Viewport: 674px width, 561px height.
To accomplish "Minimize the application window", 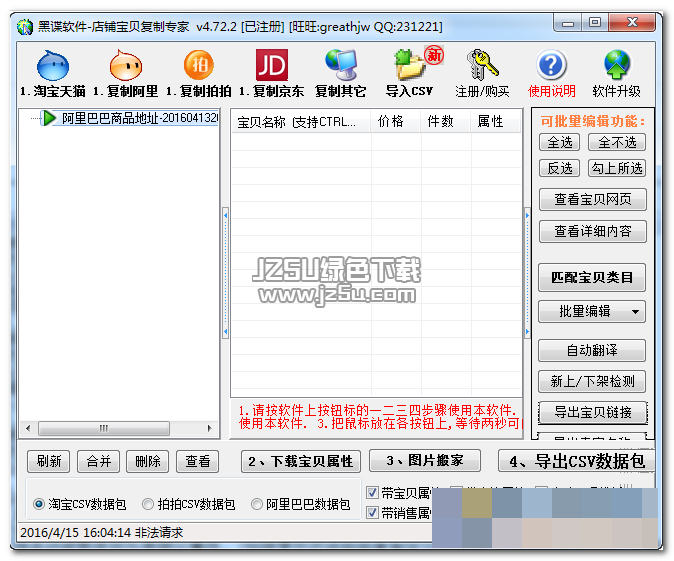I will tap(568, 23).
